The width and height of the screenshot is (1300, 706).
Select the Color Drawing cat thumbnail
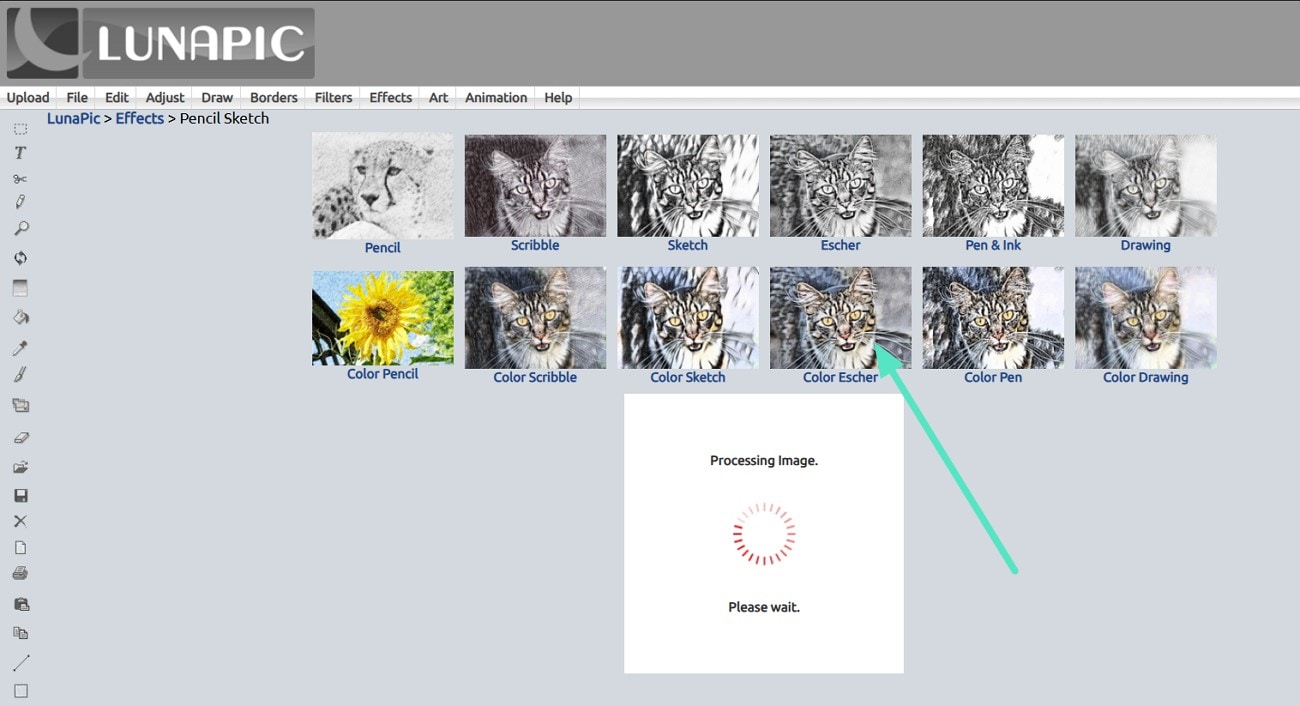click(x=1146, y=317)
